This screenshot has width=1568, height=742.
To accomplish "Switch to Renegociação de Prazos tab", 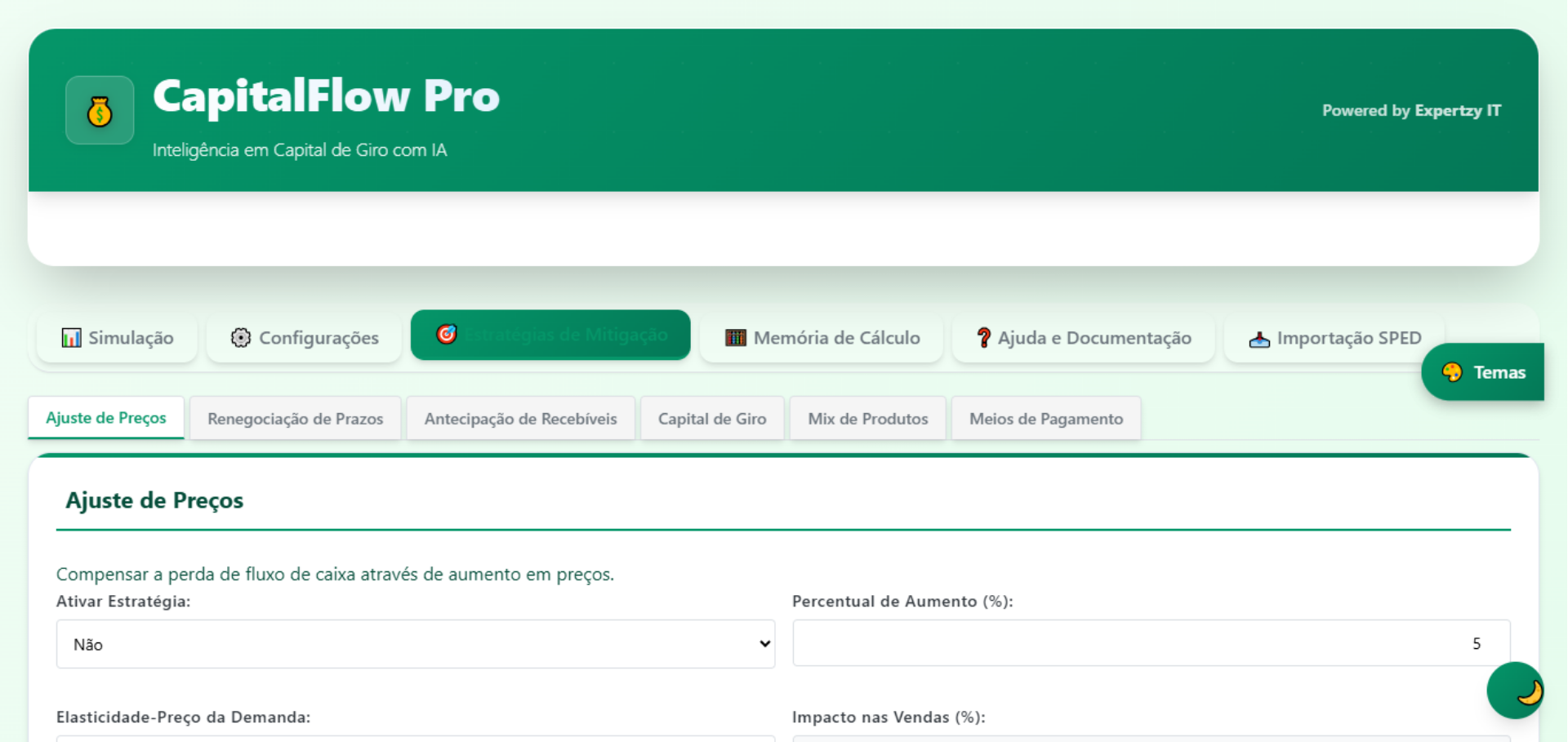I will (295, 419).
